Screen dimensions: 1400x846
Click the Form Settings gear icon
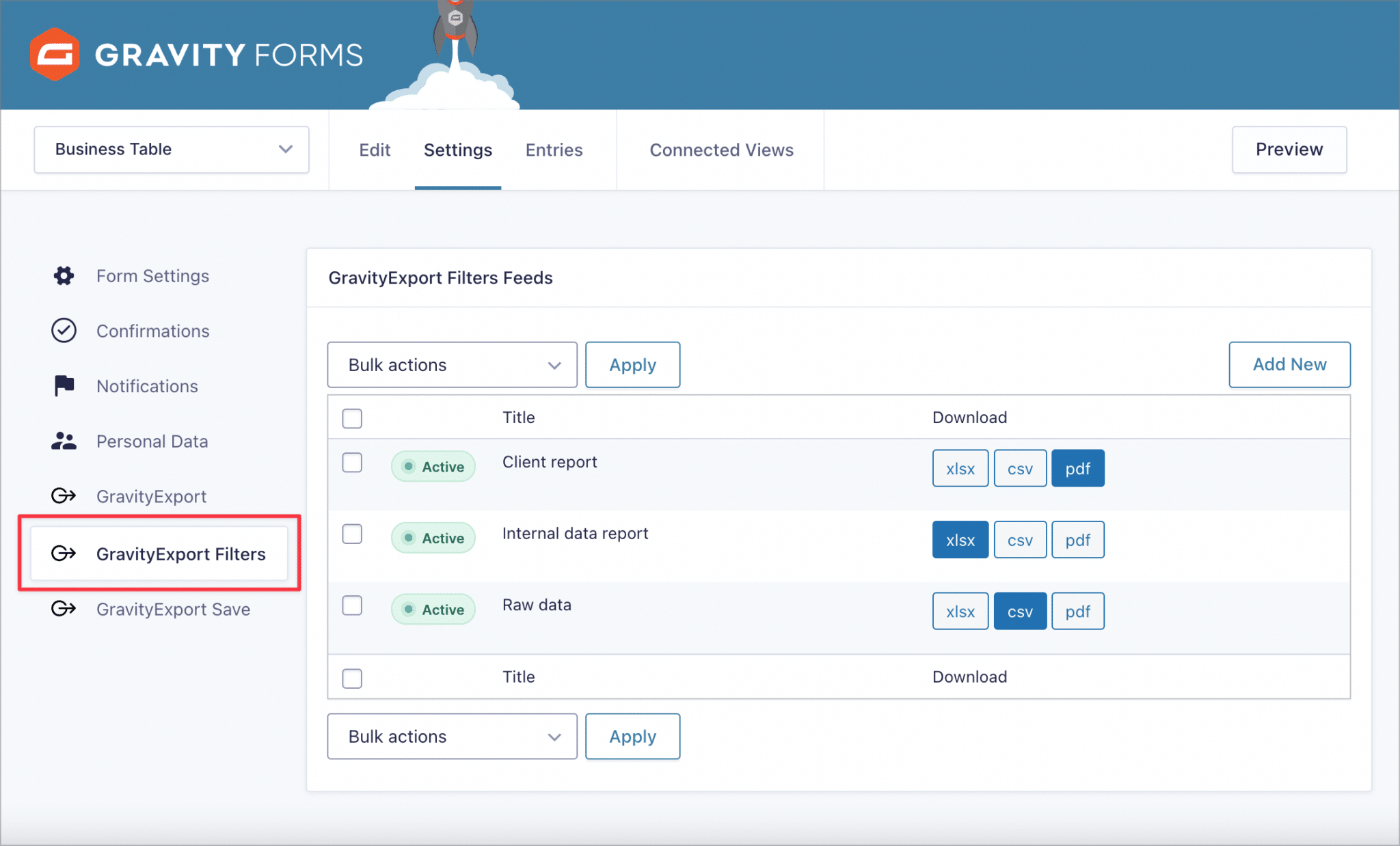click(64, 276)
